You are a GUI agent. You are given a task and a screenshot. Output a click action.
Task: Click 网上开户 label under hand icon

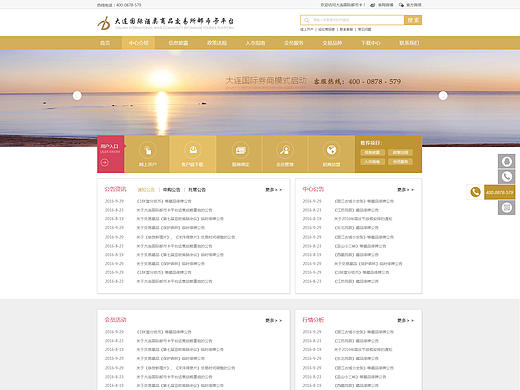click(147, 164)
